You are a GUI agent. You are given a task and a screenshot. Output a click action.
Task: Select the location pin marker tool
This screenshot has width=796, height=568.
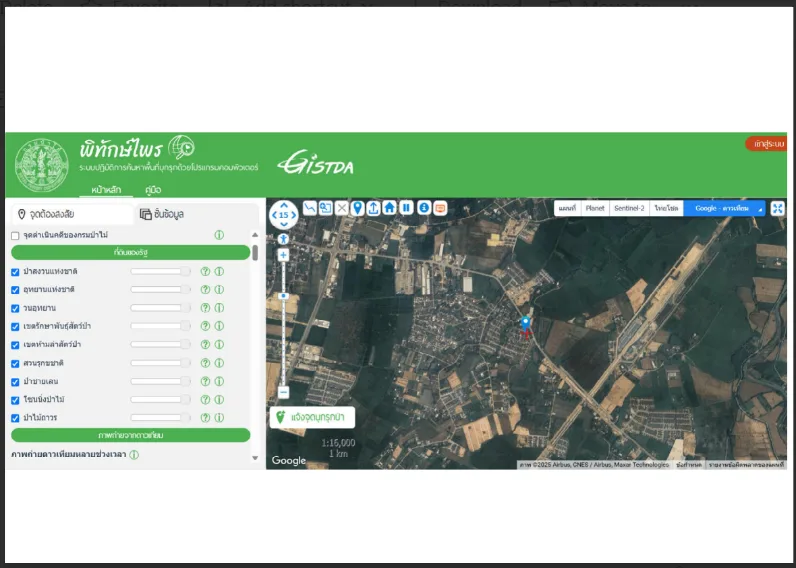[x=357, y=208]
